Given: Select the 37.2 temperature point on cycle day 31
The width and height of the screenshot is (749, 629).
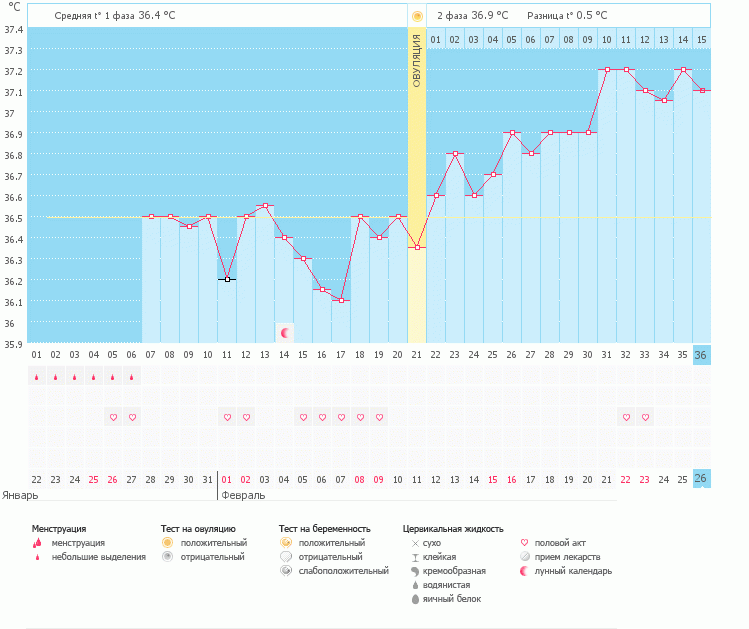Looking at the screenshot, I should (607, 69).
